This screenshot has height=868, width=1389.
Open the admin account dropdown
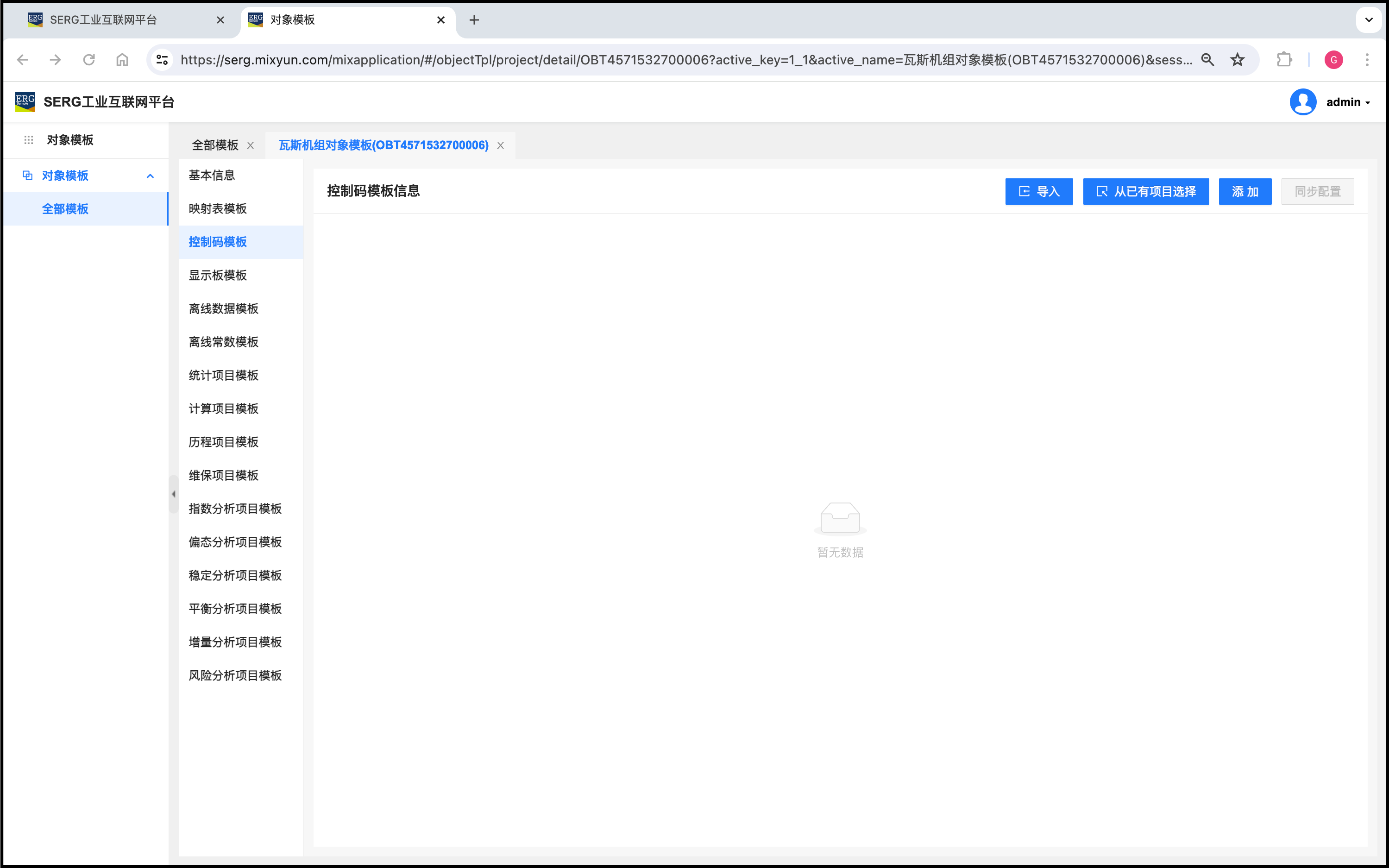pos(1348,102)
